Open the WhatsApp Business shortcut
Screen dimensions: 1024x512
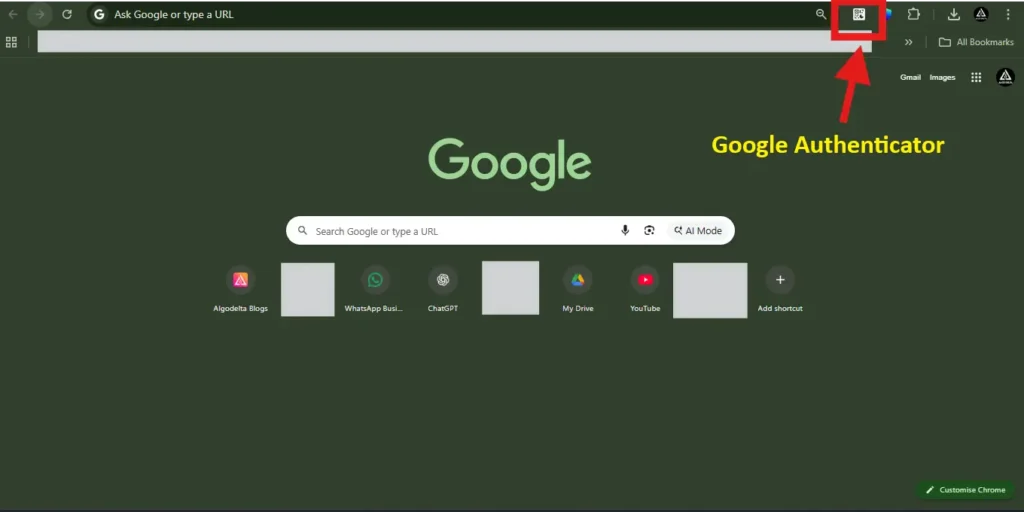click(x=374, y=281)
